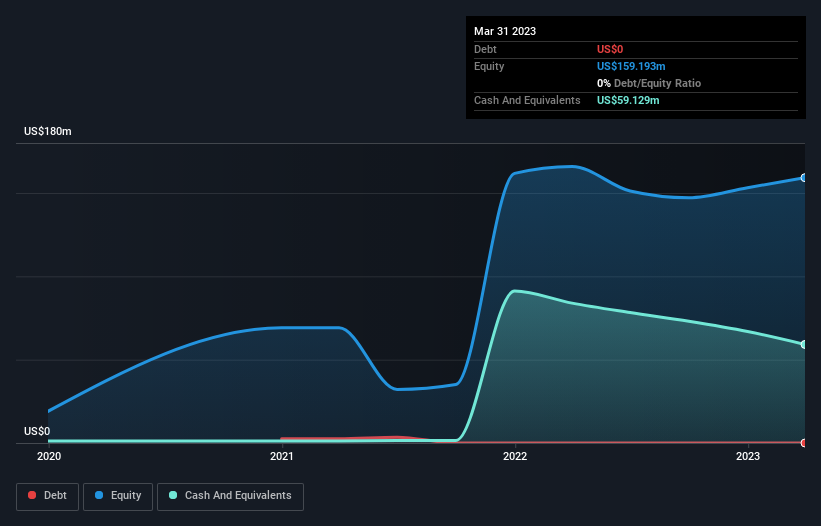This screenshot has width=821, height=526.
Task: Click the Mar 31 2023 tooltip date
Action: click(x=505, y=31)
